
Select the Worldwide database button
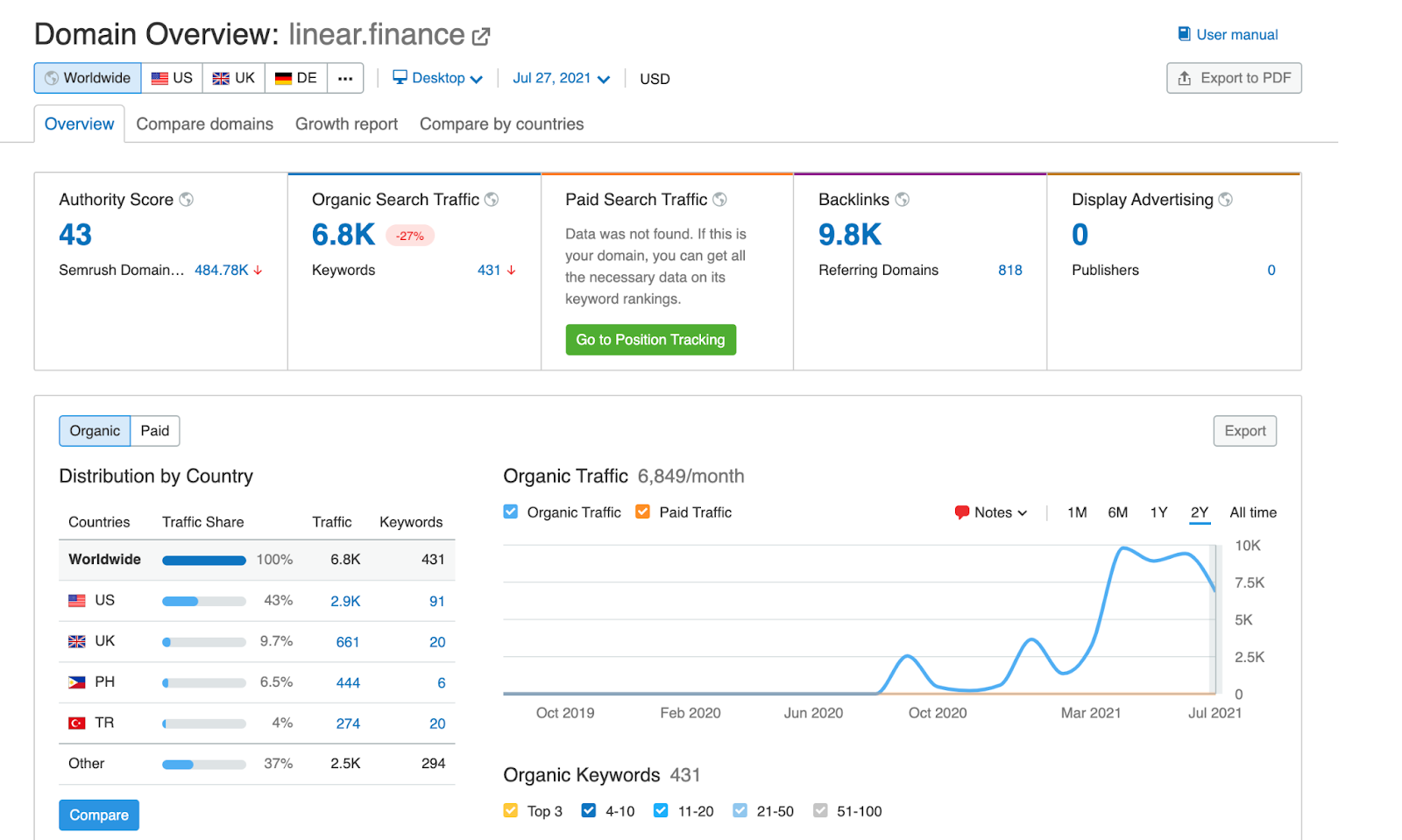click(88, 78)
